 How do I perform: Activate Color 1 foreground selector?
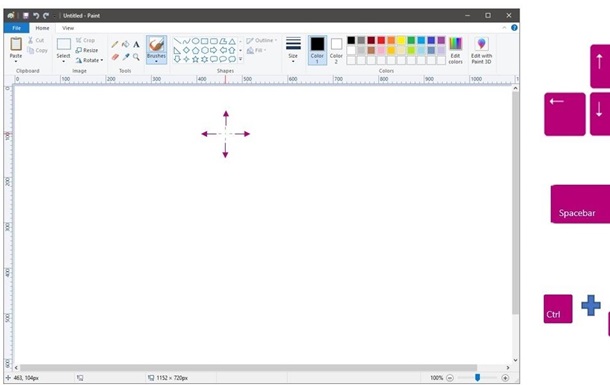tap(317, 50)
